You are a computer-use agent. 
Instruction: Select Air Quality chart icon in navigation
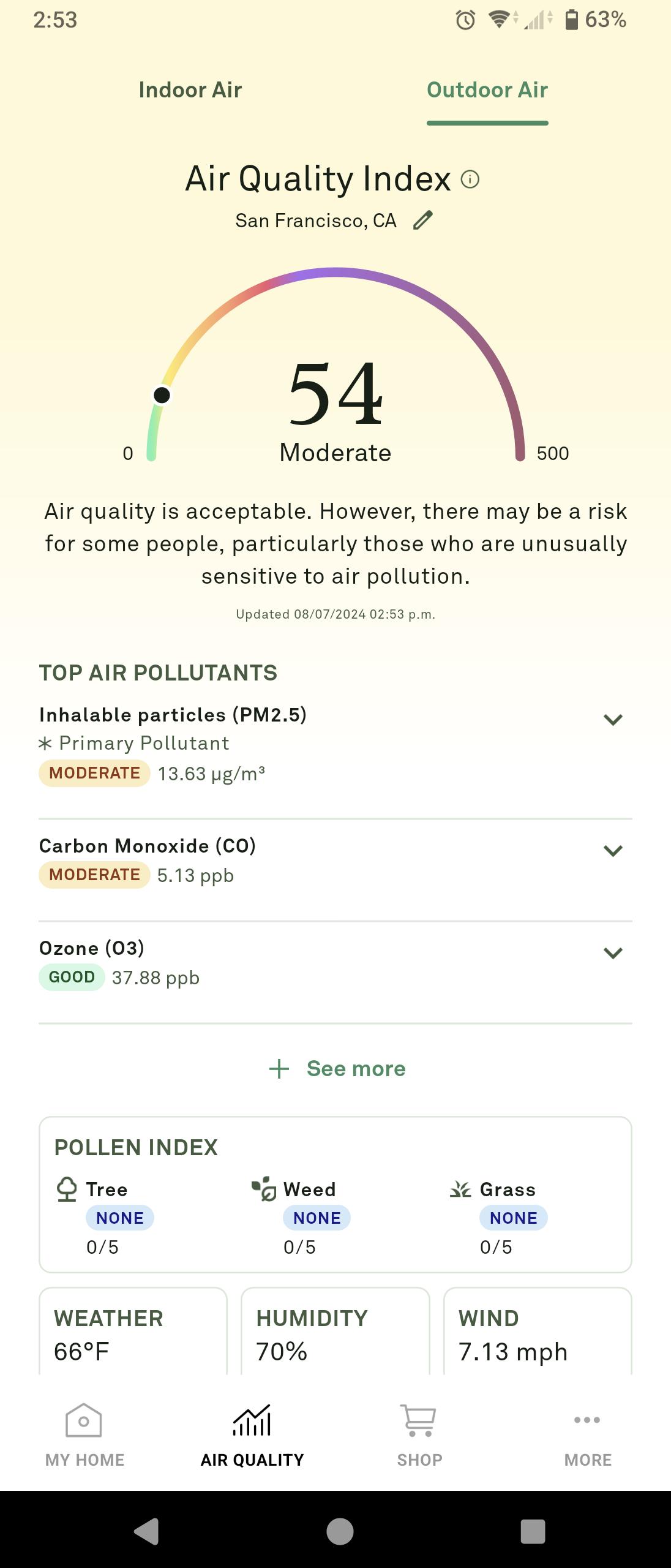[252, 1420]
